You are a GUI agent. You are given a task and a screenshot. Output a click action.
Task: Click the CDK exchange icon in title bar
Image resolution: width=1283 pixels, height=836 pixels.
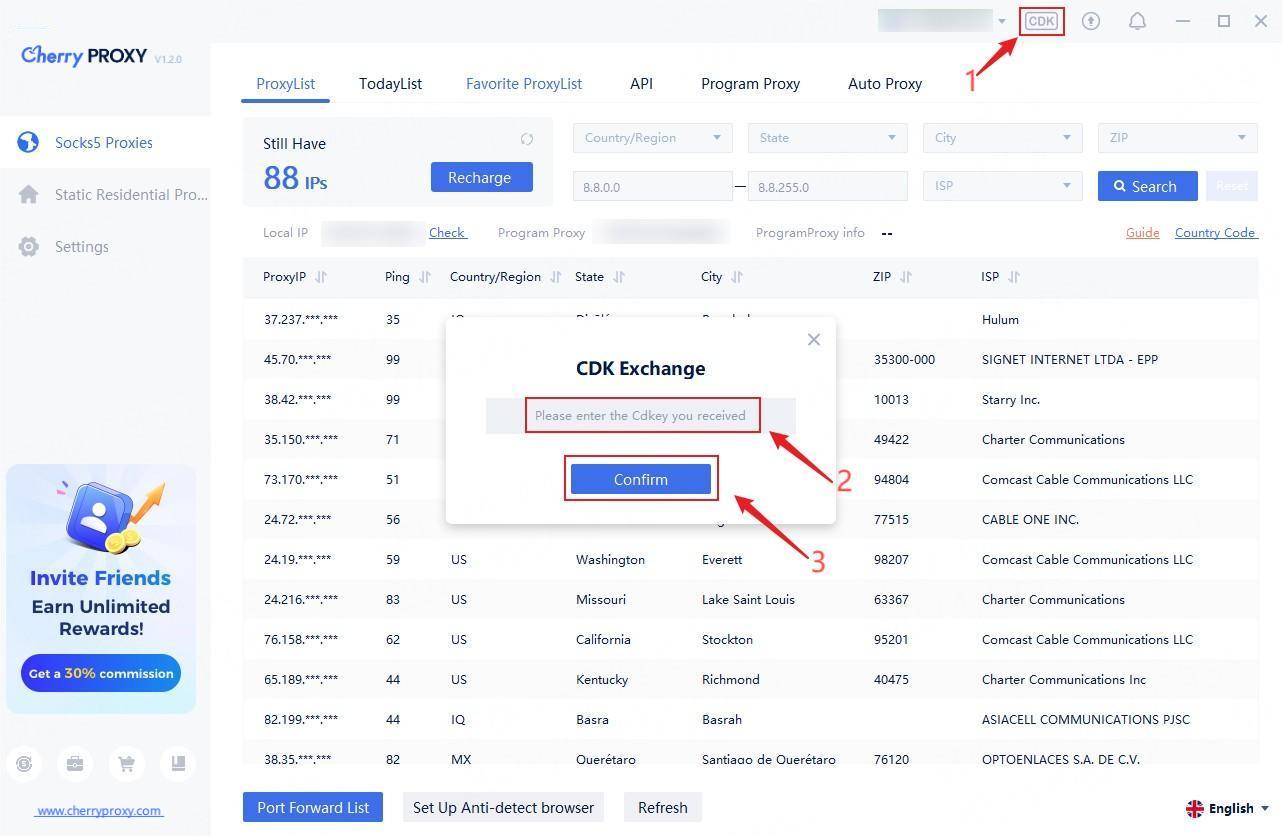pos(1041,21)
